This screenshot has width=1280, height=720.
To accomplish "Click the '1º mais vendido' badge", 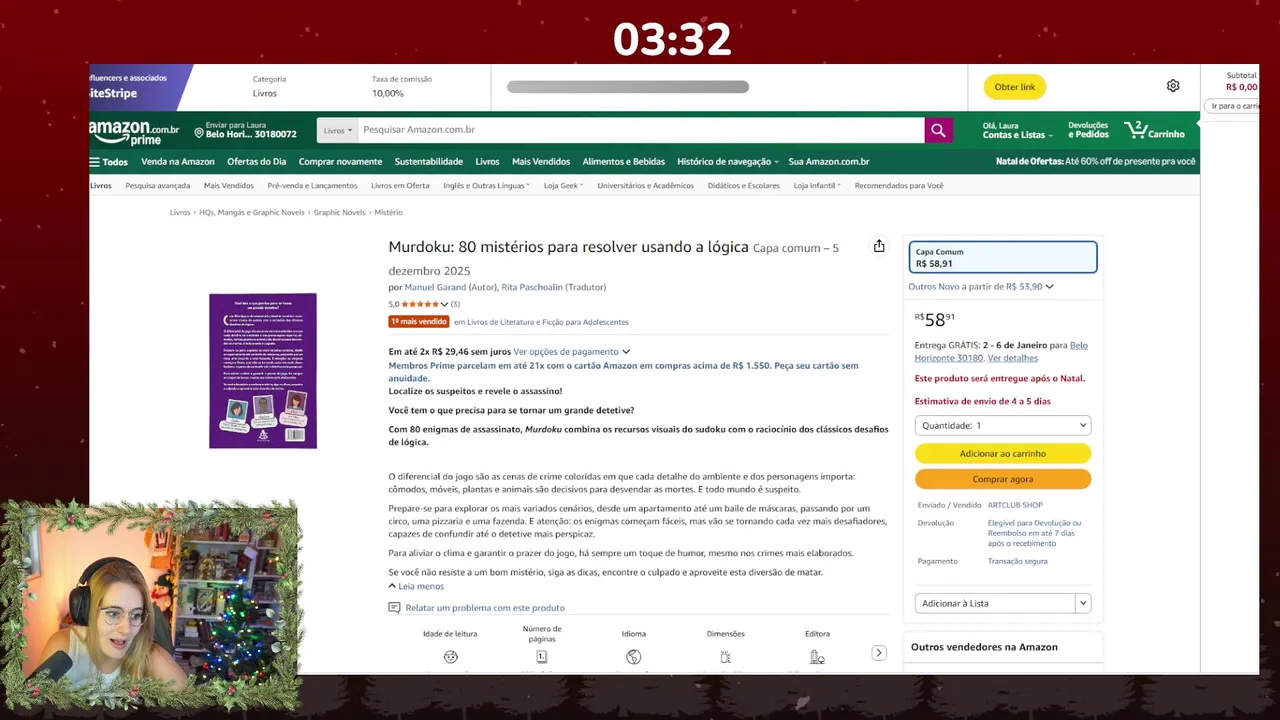I will tap(419, 322).
